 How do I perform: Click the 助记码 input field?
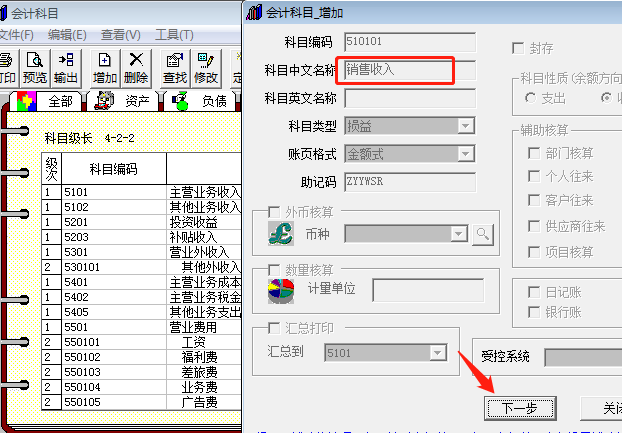[410, 182]
